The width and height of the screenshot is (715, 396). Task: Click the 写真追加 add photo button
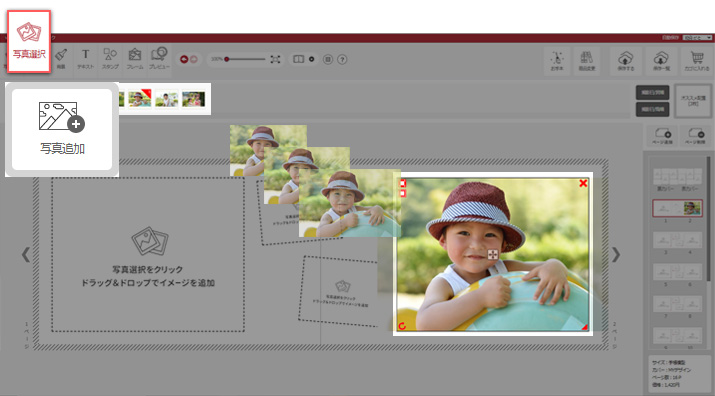(62, 129)
